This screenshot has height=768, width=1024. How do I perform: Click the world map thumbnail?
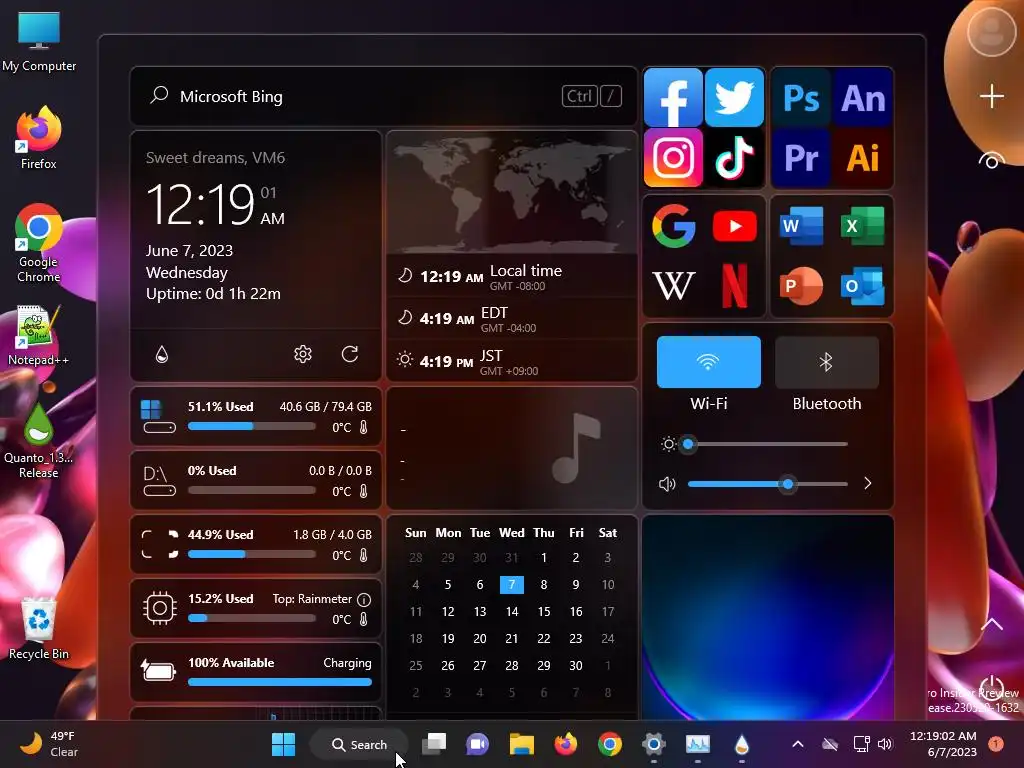click(x=512, y=193)
